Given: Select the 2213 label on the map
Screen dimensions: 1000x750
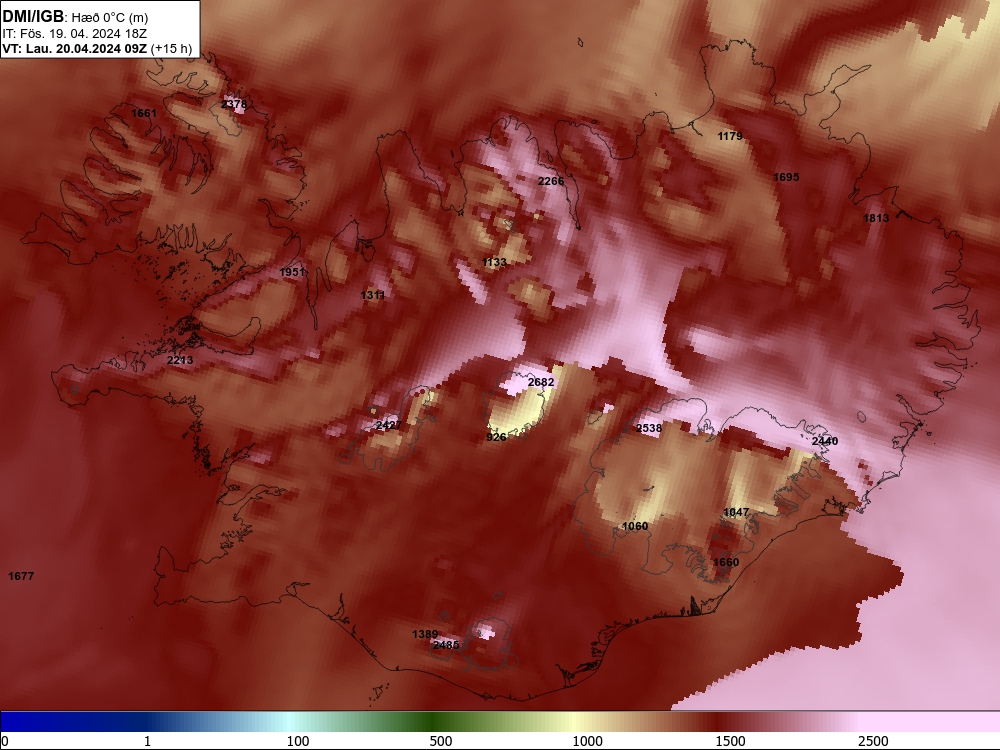Looking at the screenshot, I should (180, 360).
